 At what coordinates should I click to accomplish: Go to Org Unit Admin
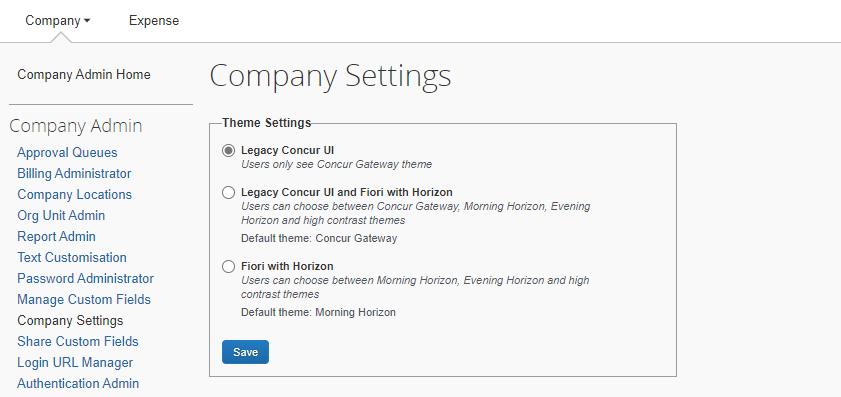(61, 215)
